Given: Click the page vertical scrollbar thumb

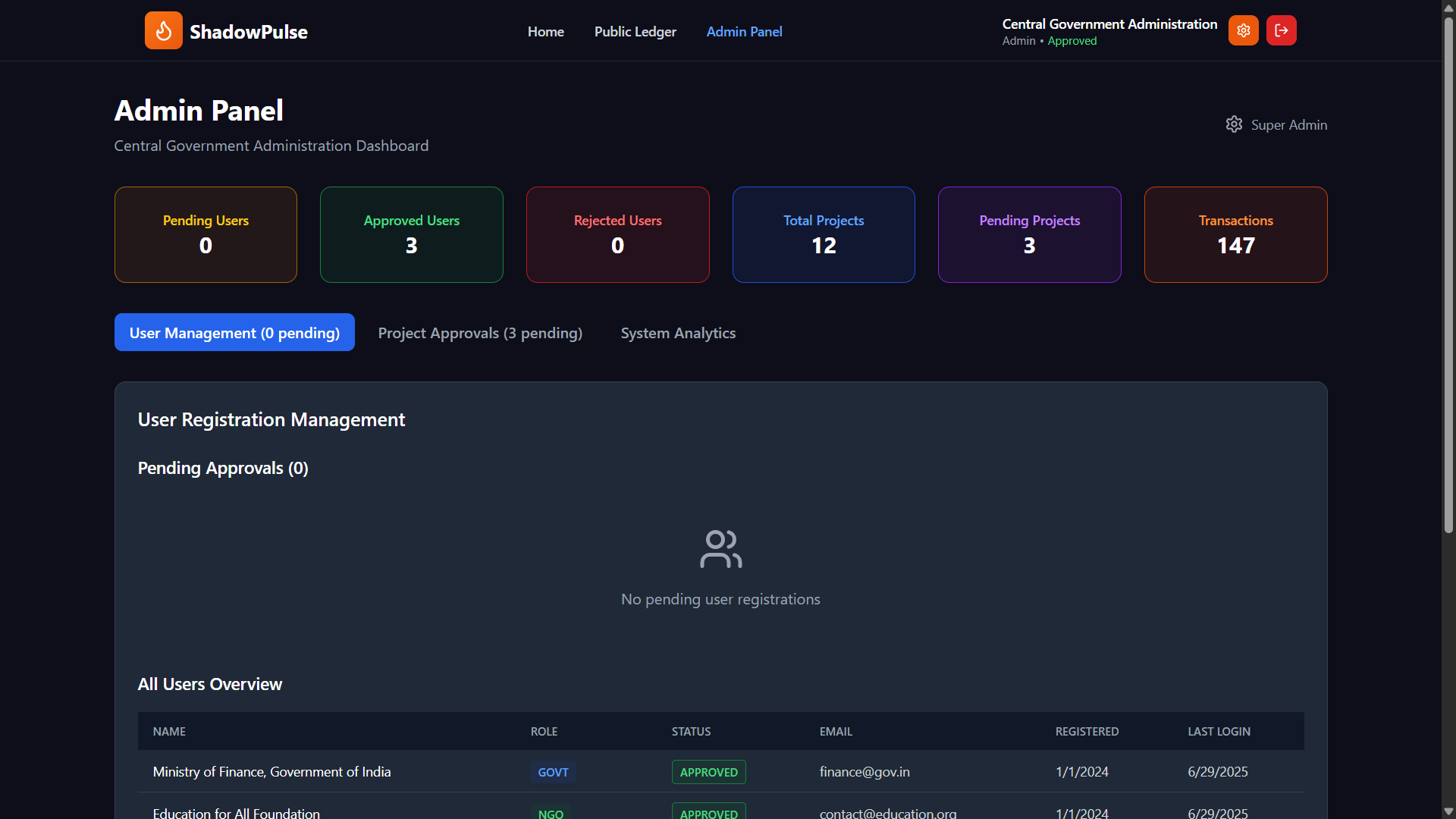Looking at the screenshot, I should (x=1448, y=273).
